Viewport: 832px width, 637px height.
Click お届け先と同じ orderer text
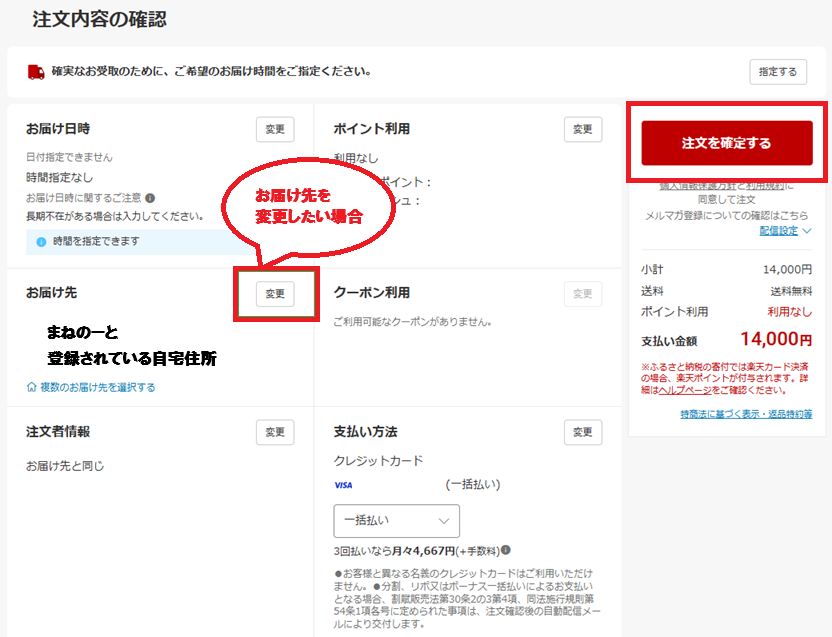(65, 466)
